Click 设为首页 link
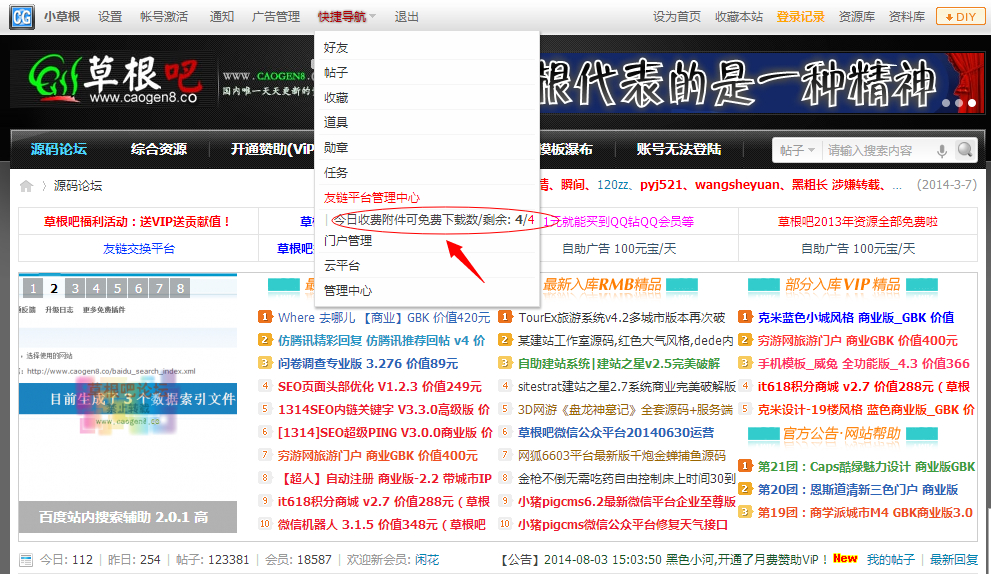The image size is (991, 574). 677,16
